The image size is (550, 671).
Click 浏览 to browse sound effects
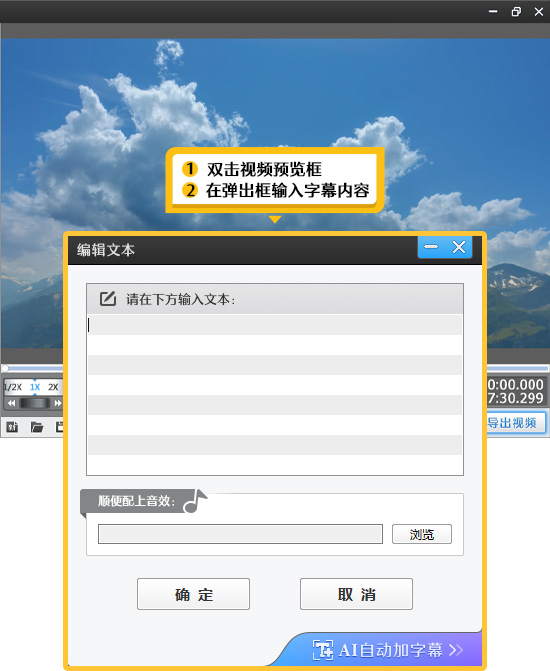point(422,534)
